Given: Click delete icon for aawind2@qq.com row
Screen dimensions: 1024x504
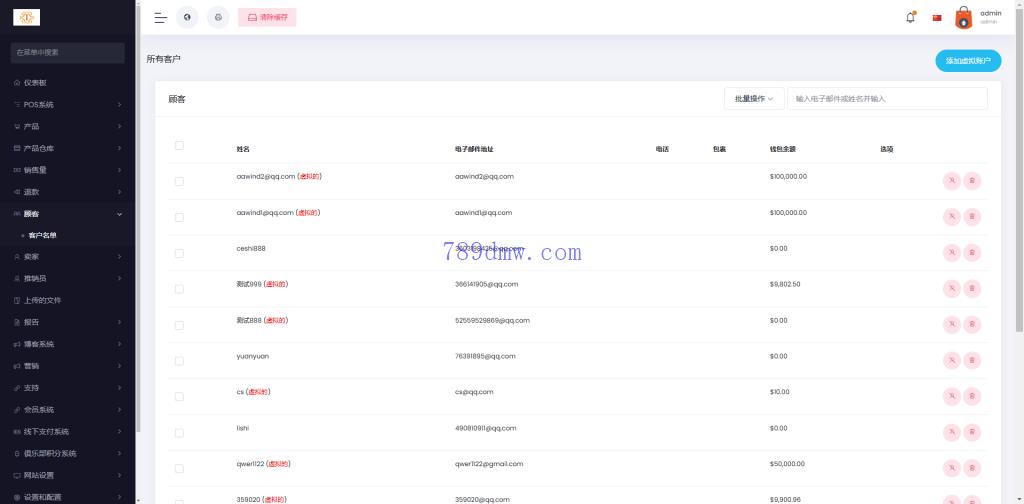Looking at the screenshot, I should click(972, 181).
